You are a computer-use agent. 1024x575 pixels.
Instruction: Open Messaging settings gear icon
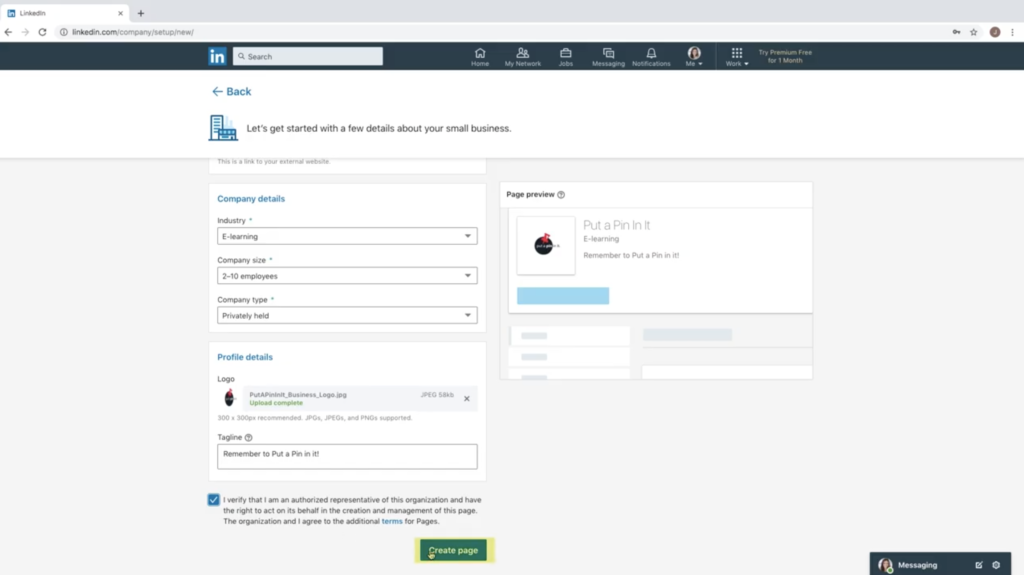tap(996, 565)
